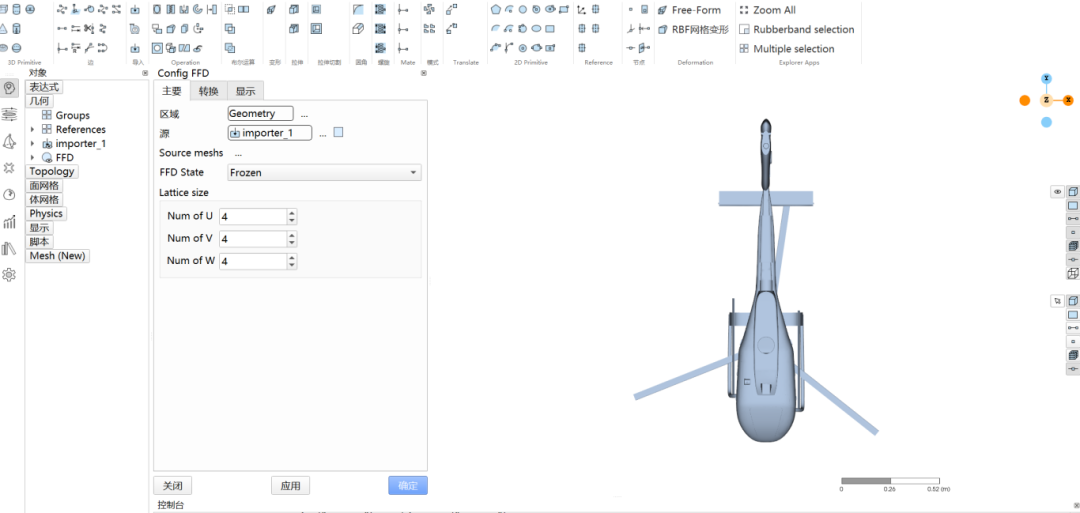Decrease Num of V value
The image size is (1080, 513).
pos(292,242)
